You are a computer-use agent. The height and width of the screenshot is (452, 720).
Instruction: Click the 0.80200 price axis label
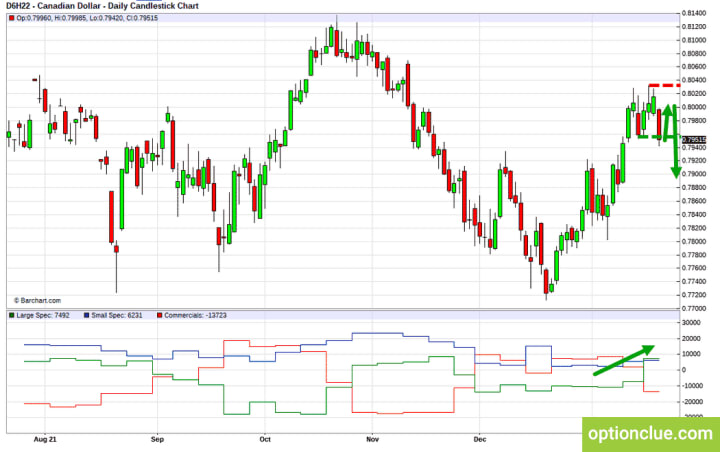[x=694, y=93]
